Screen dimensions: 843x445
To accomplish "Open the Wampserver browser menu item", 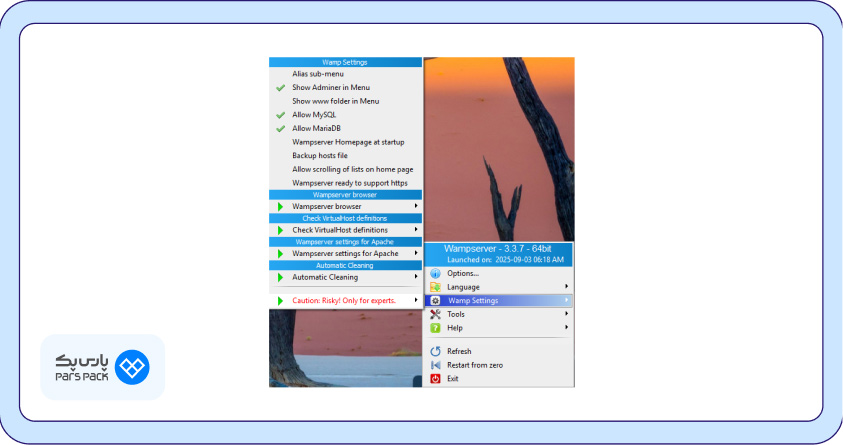I will click(345, 206).
